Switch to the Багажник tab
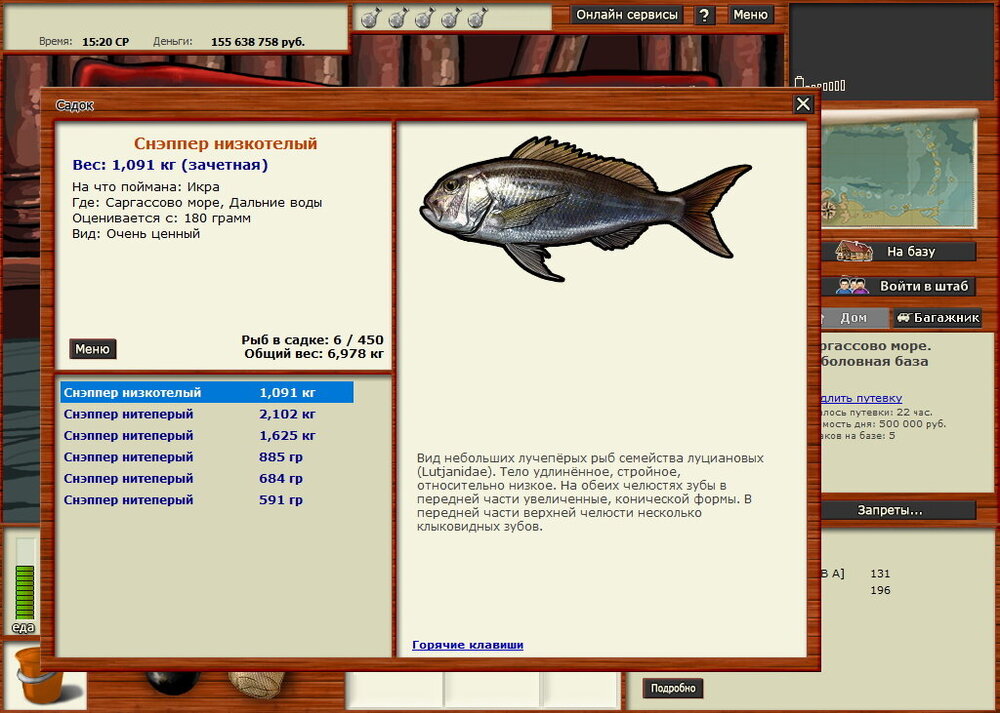 tap(937, 318)
